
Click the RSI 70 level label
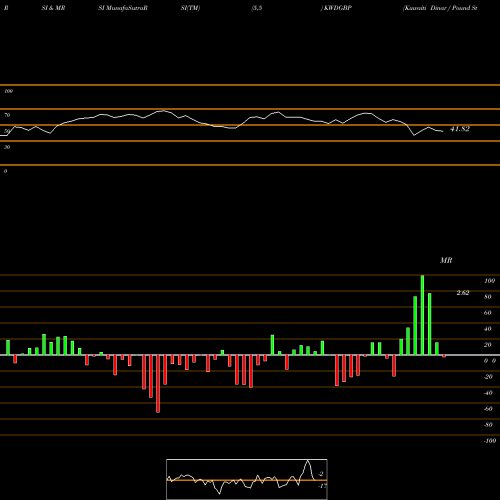(x=7, y=115)
